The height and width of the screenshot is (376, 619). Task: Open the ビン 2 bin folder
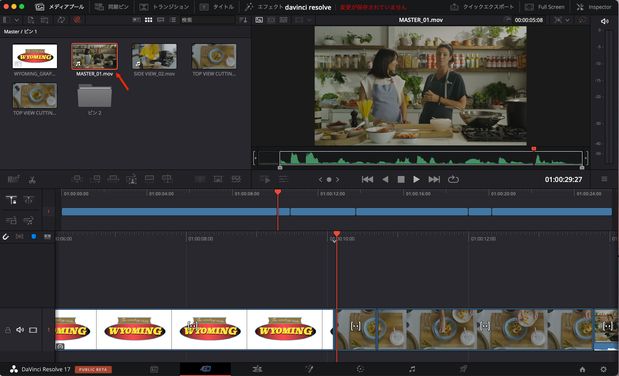(94, 96)
